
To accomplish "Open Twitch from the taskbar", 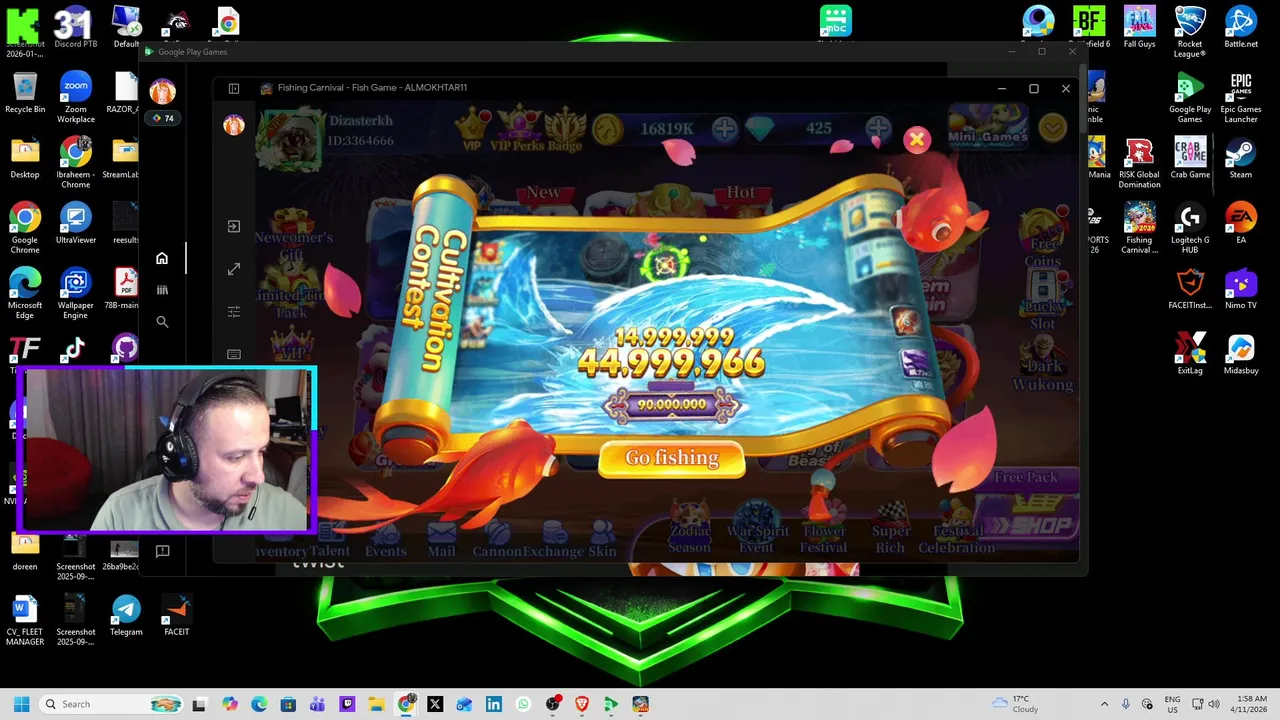I will (346, 704).
